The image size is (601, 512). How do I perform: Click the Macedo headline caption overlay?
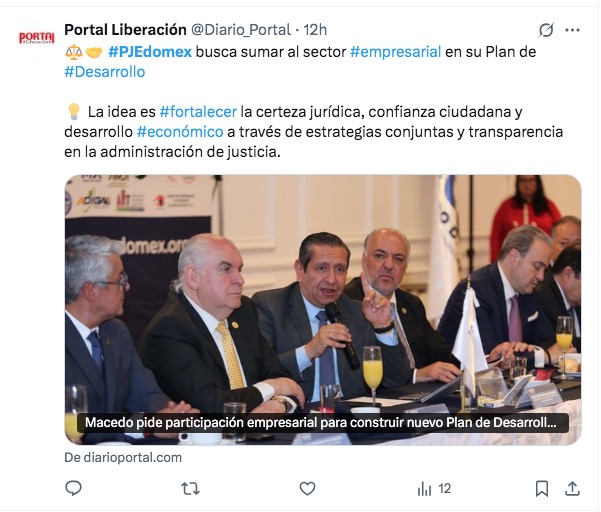(323, 423)
